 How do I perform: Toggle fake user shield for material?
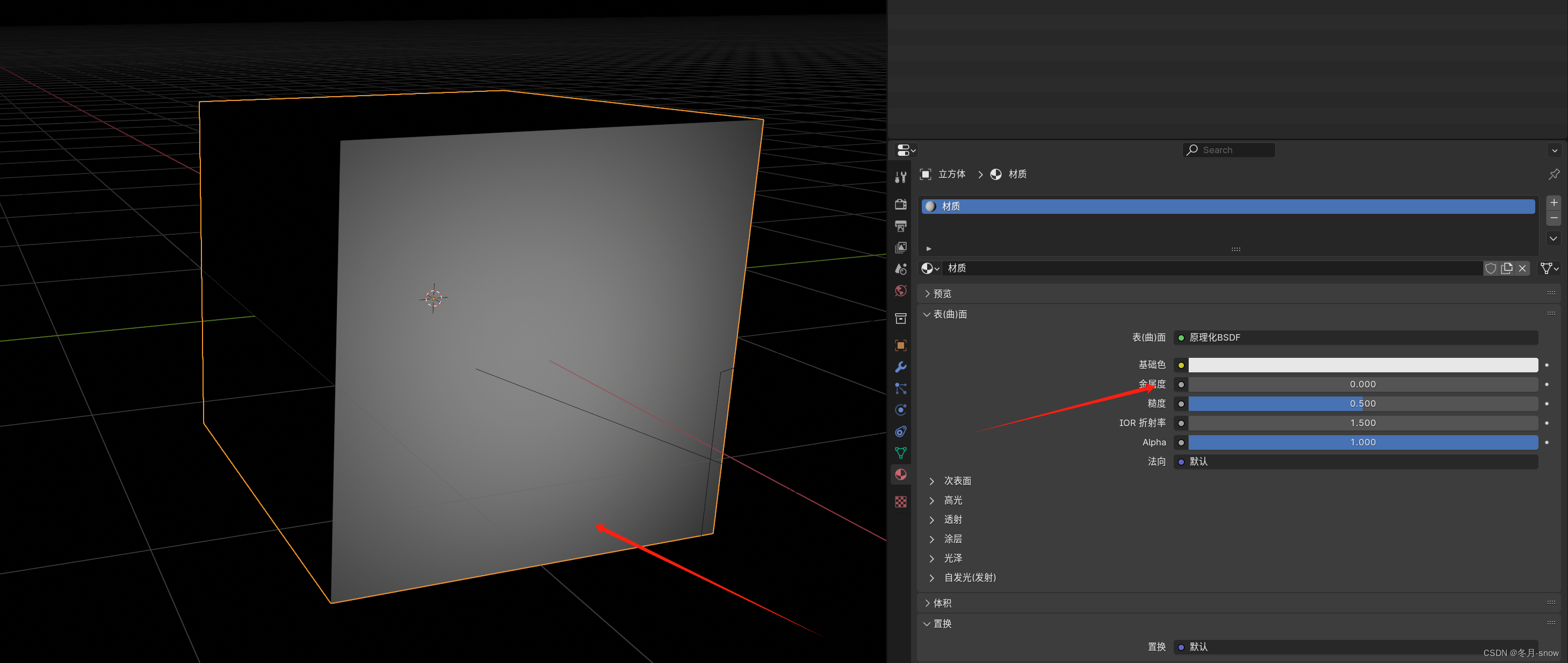(x=1490, y=269)
